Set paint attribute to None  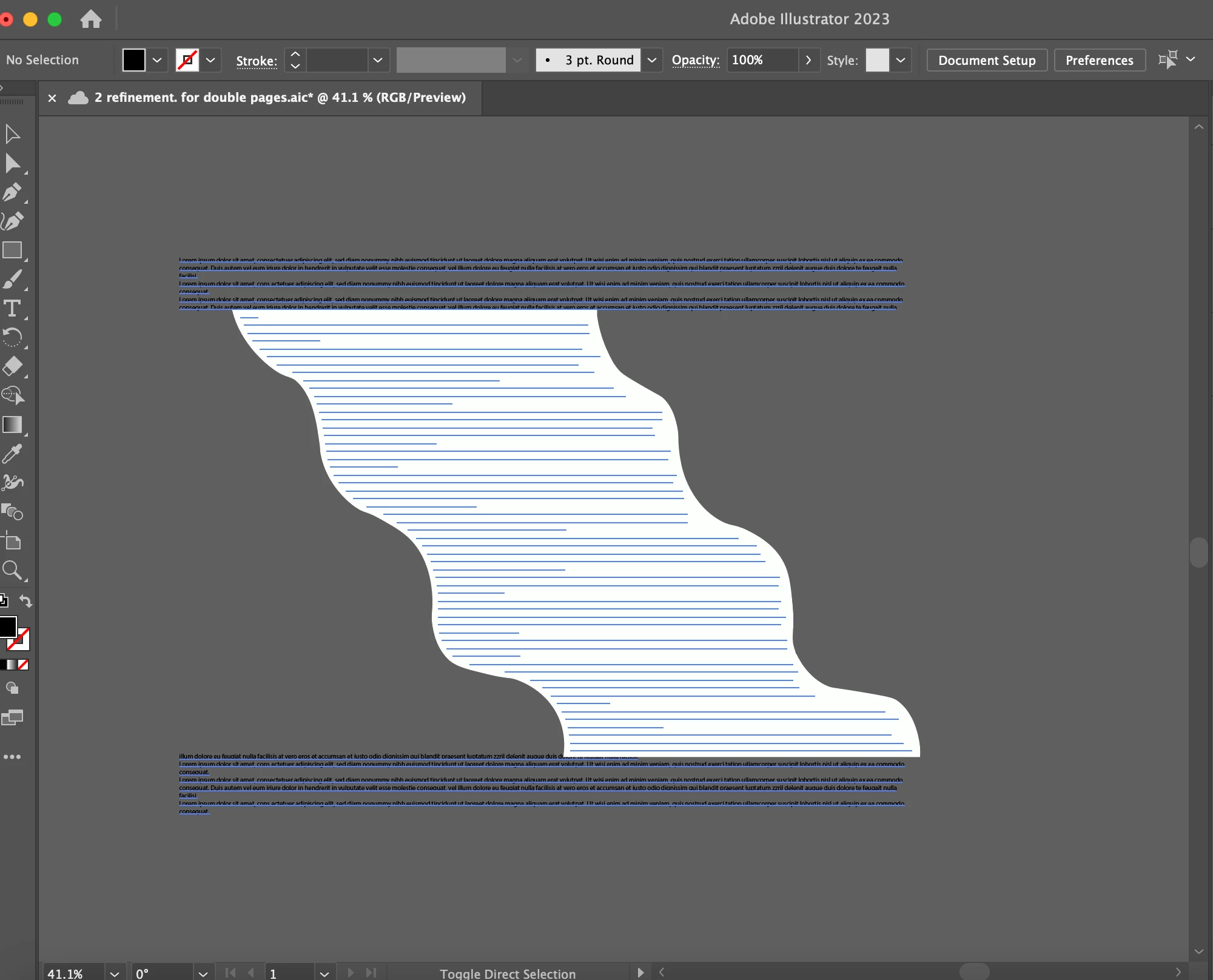23,665
